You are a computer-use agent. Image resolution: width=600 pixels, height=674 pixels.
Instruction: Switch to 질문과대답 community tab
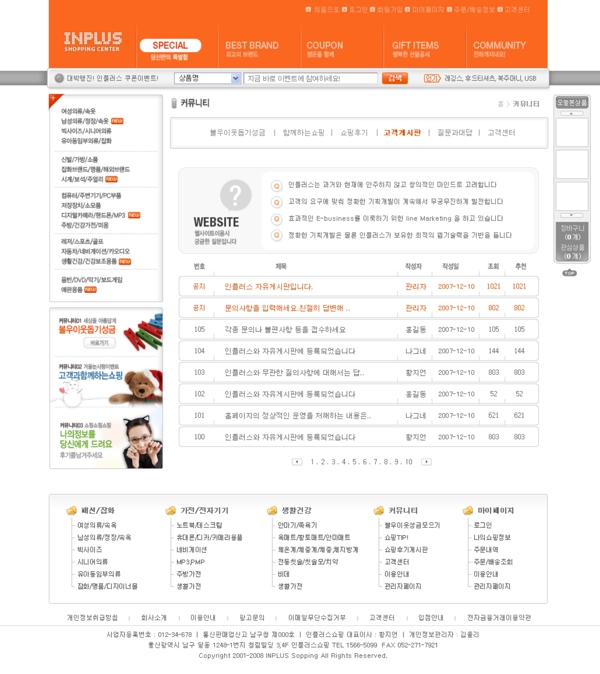point(455,132)
